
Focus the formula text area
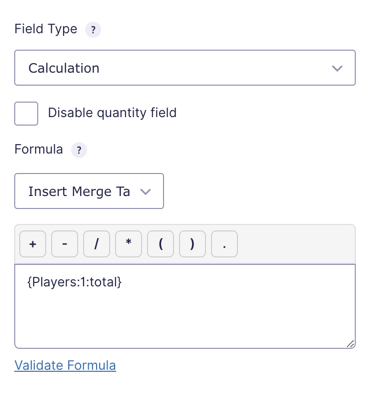coord(185,306)
